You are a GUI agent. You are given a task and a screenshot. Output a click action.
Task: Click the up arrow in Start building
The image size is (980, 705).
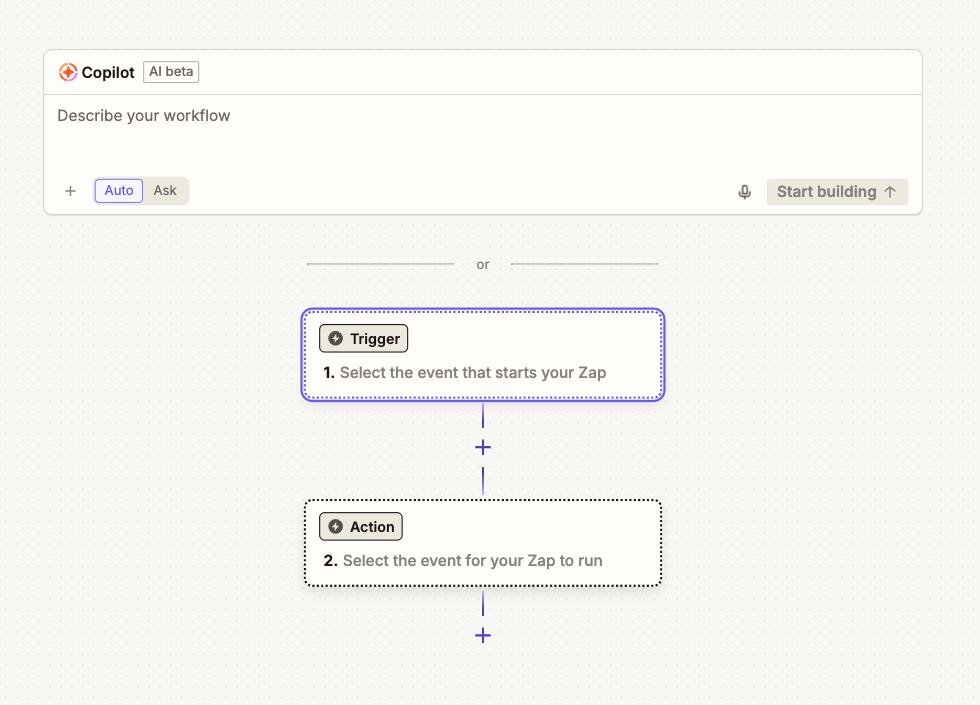coord(890,192)
